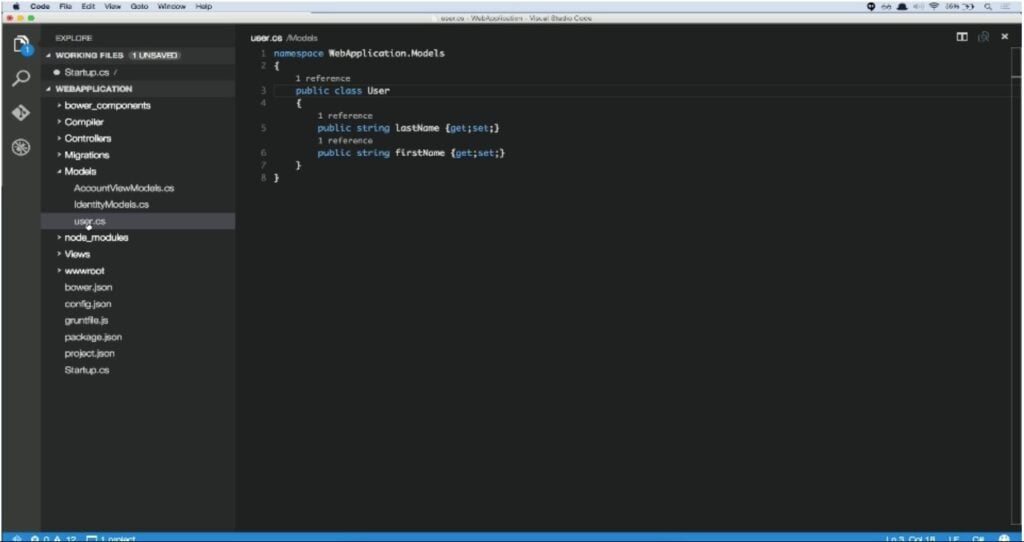Click the user.cs editor title
The image size is (1024, 542).
point(266,38)
